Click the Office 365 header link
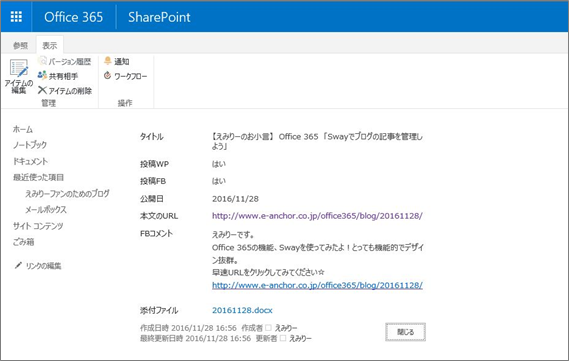The width and height of the screenshot is (569, 361). pyautogui.click(x=74, y=17)
